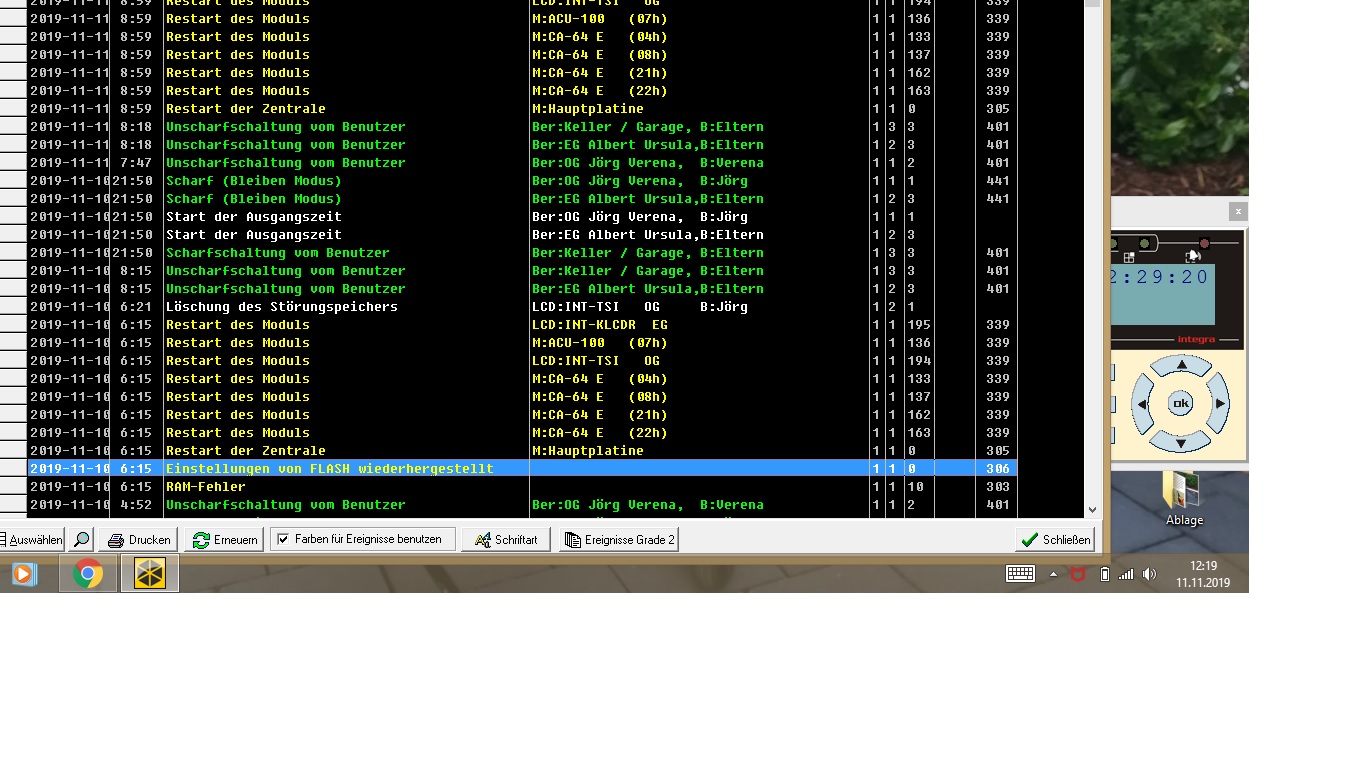Open Ereignisse Grade 2 view
The height and width of the screenshot is (768, 1366).
(619, 539)
